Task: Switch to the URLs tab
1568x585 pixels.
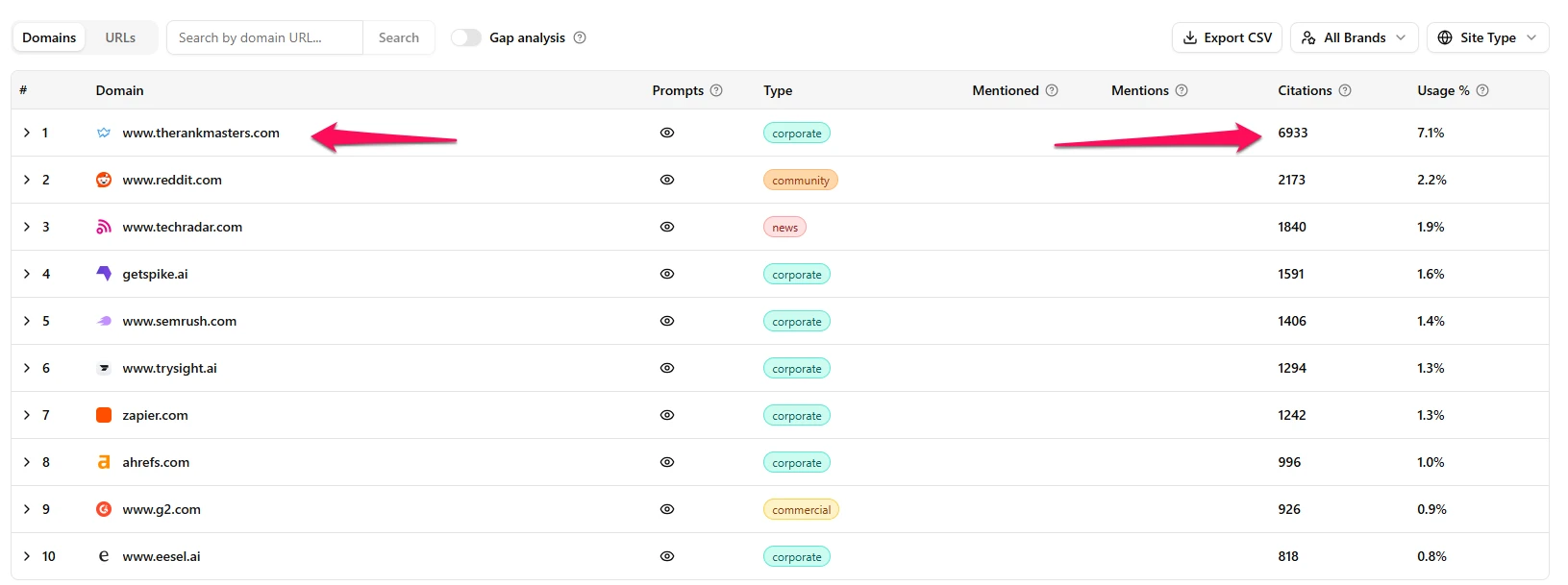Action: pyautogui.click(x=120, y=37)
